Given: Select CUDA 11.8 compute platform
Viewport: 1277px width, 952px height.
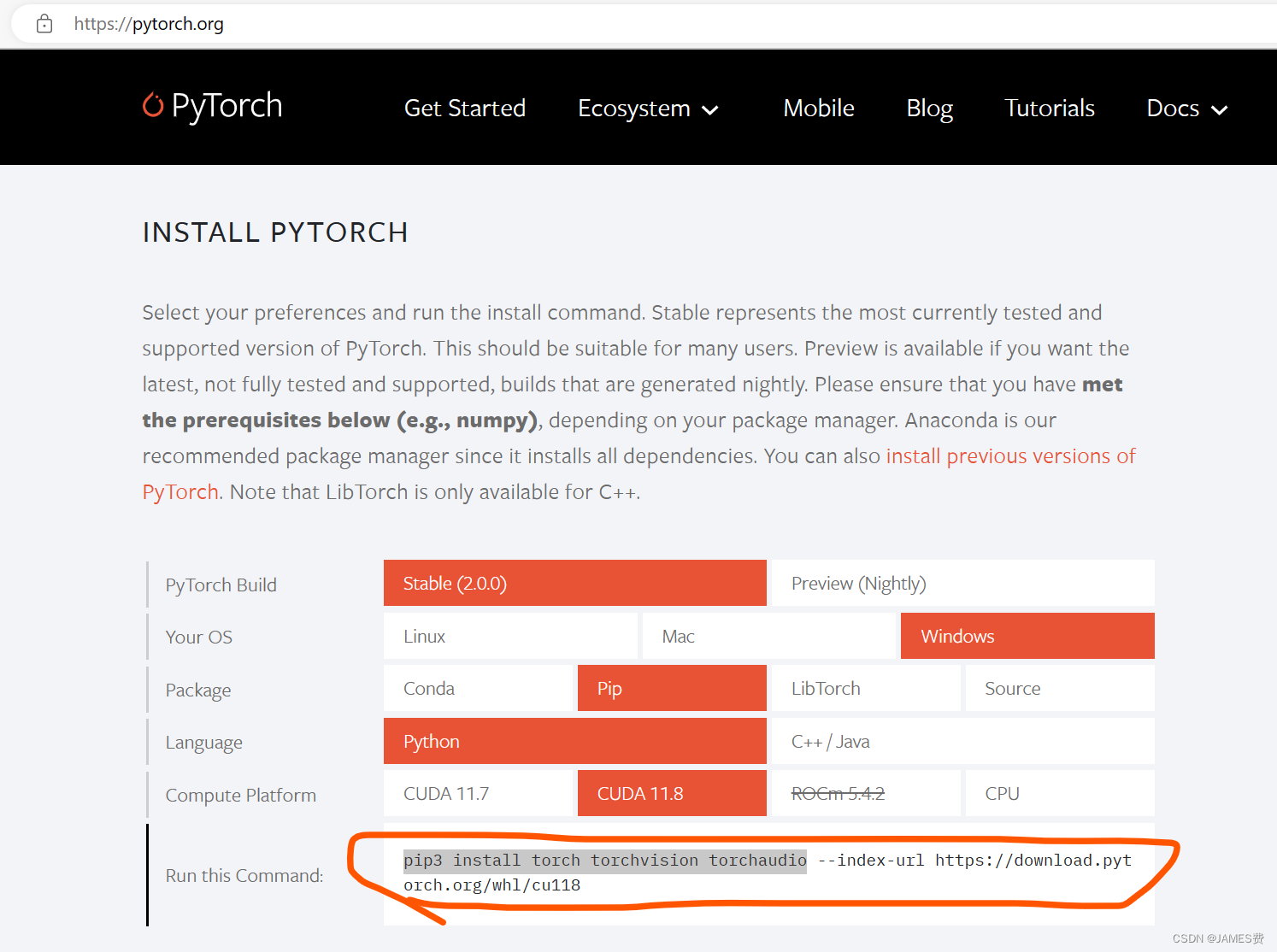Looking at the screenshot, I should (672, 793).
